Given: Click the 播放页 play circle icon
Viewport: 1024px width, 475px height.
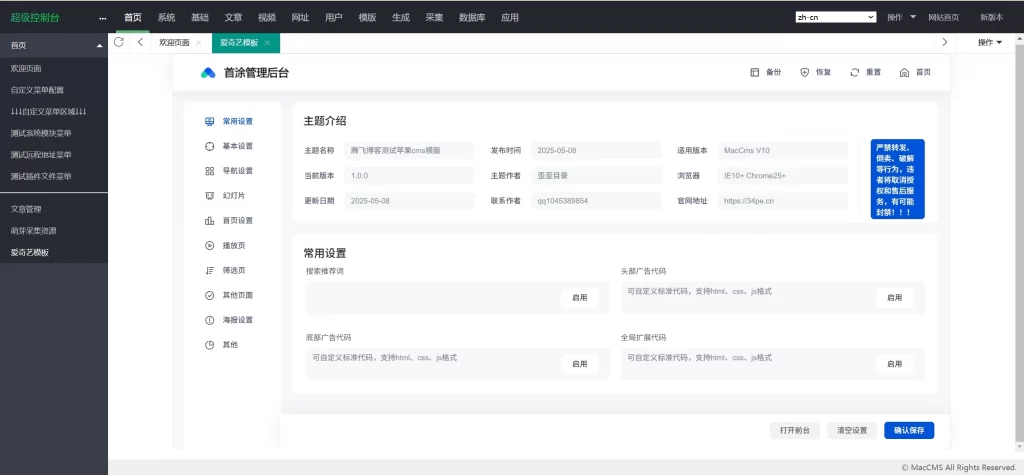Looking at the screenshot, I should click(x=210, y=246).
